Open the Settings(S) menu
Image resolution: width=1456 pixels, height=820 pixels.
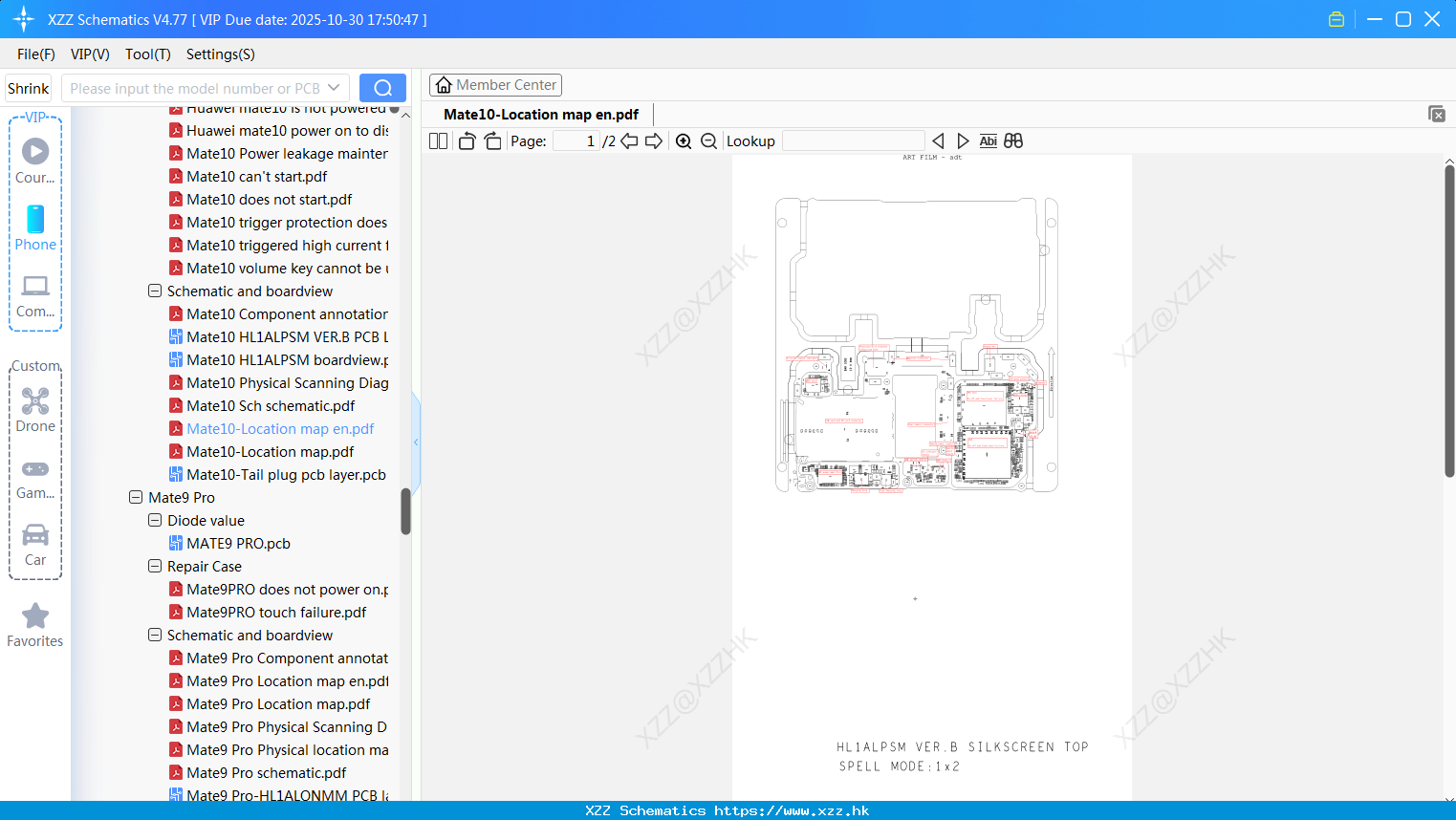pos(221,54)
